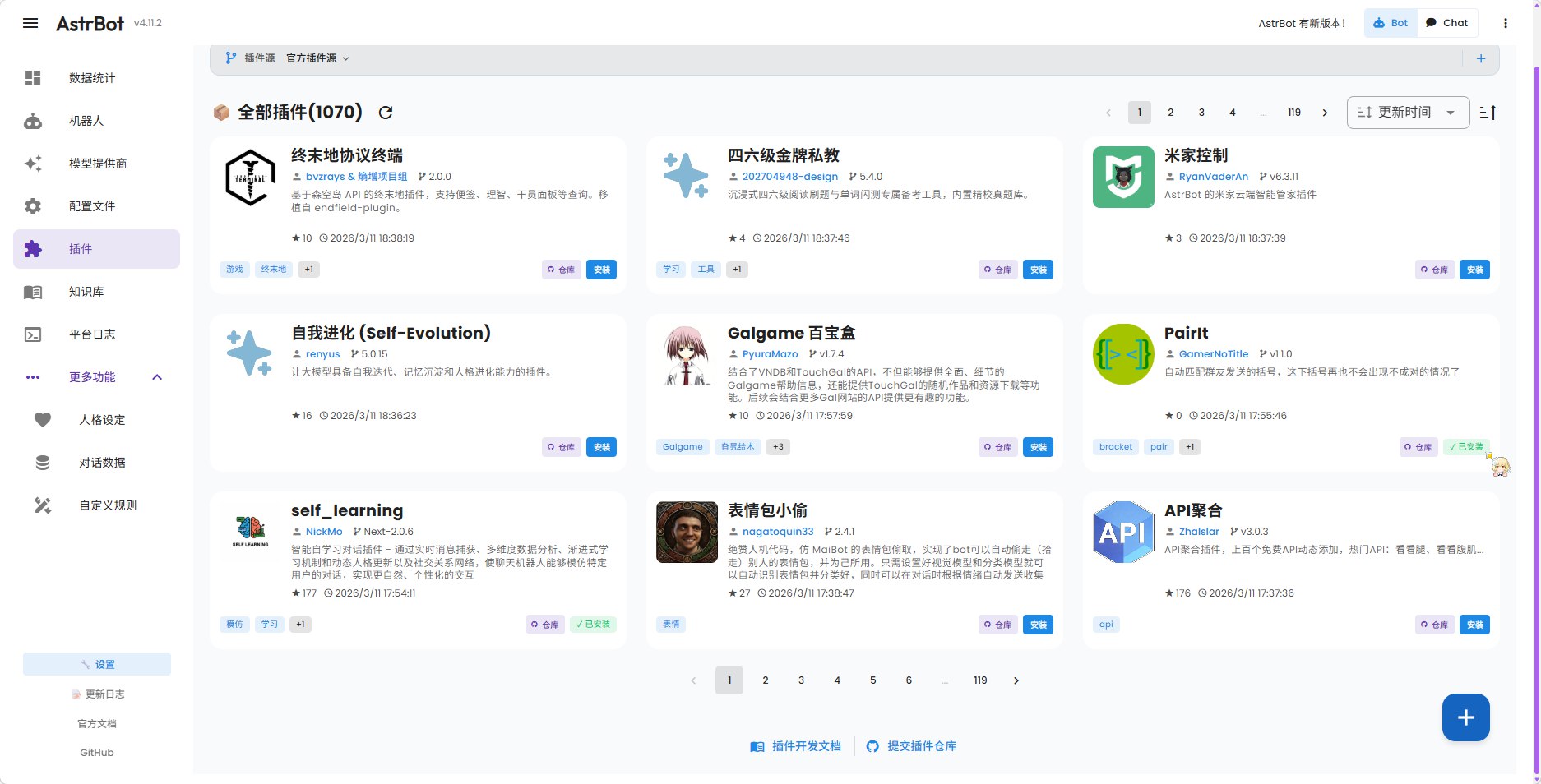Open 仓库 for 米家控制 plugin

[x=1435, y=270]
